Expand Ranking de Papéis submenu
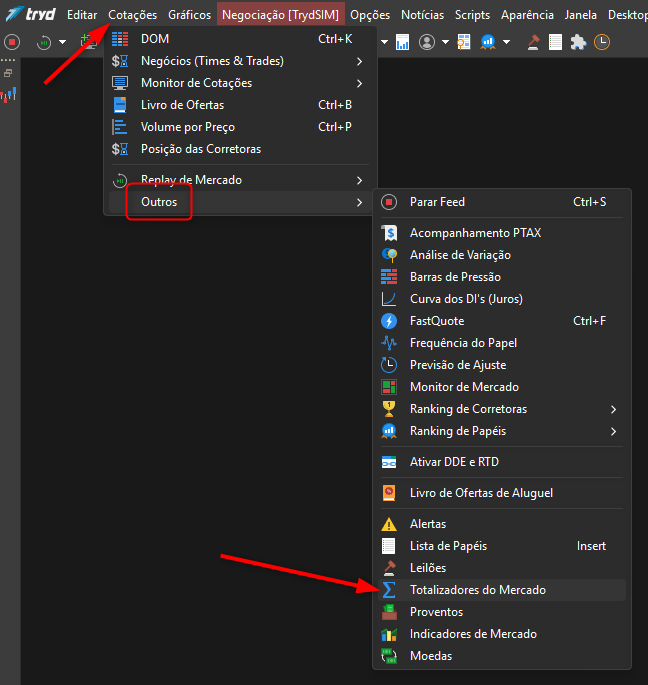 (502, 431)
